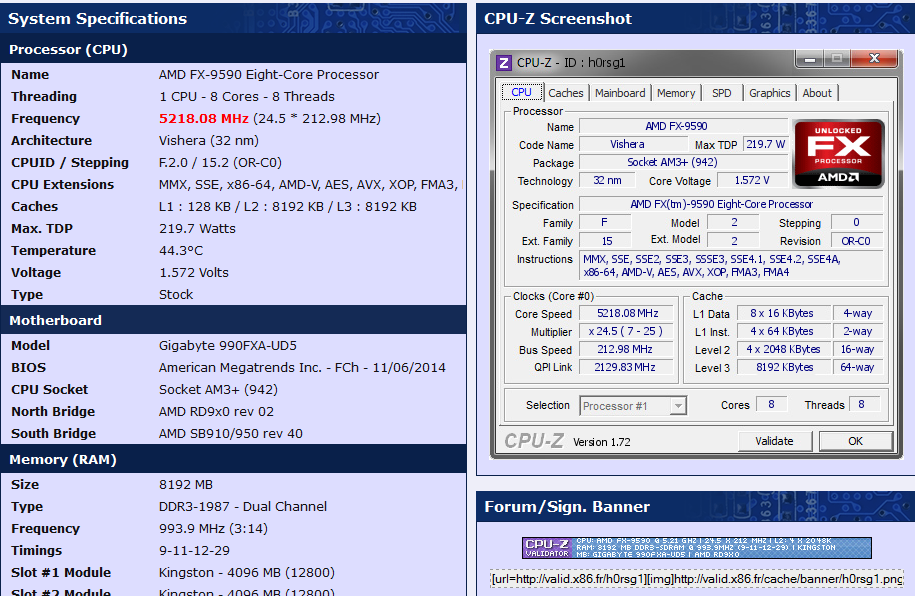
Task: Click the CPU-Z Validator forum banner image
Action: (697, 548)
